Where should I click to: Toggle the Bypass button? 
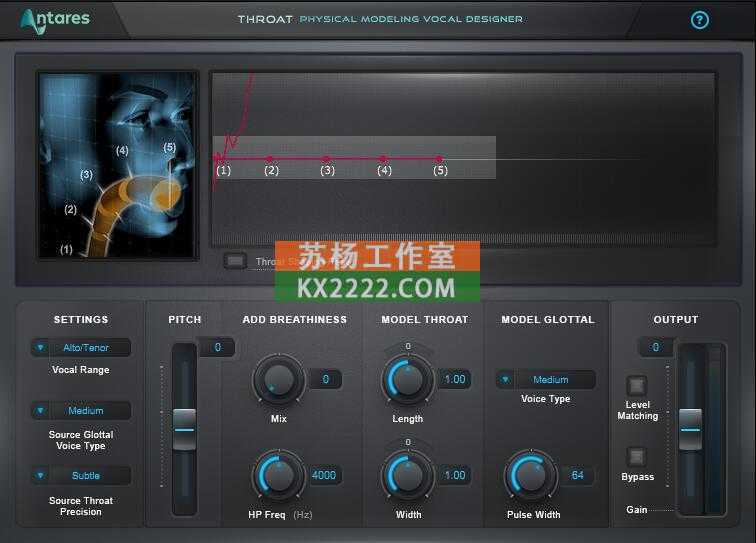coord(636,456)
